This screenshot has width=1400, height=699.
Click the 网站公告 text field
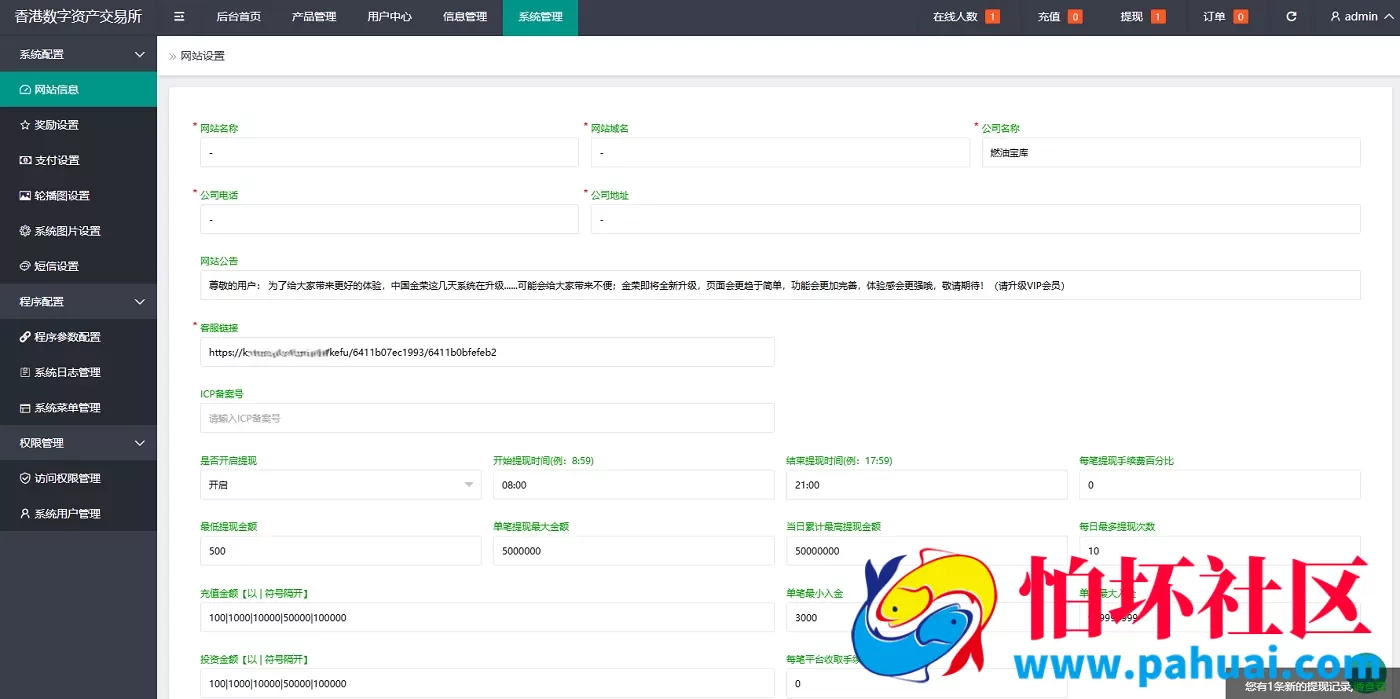coord(780,285)
